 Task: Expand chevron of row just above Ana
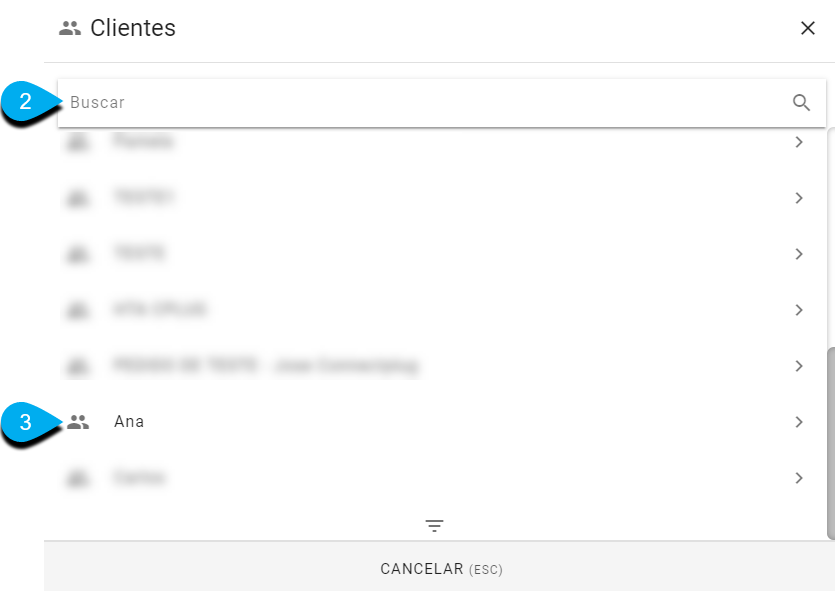(799, 366)
